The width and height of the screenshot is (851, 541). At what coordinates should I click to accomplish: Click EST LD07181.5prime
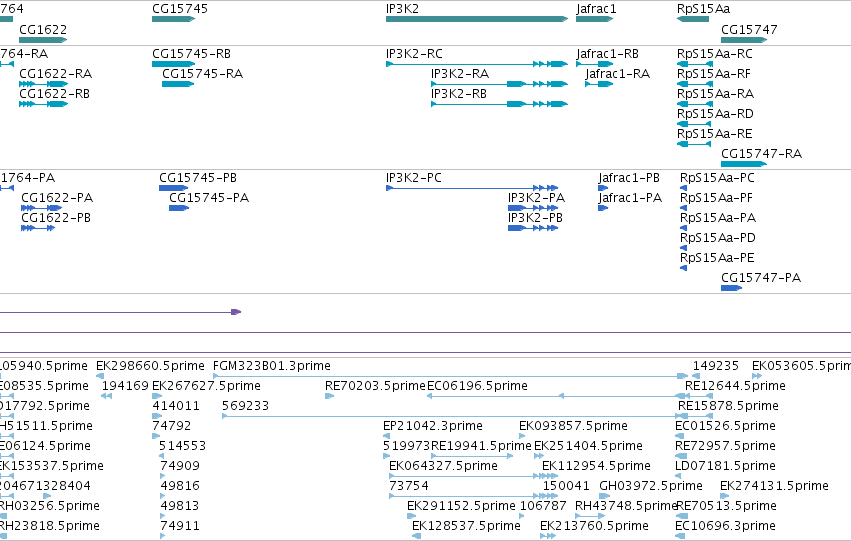click(x=725, y=467)
